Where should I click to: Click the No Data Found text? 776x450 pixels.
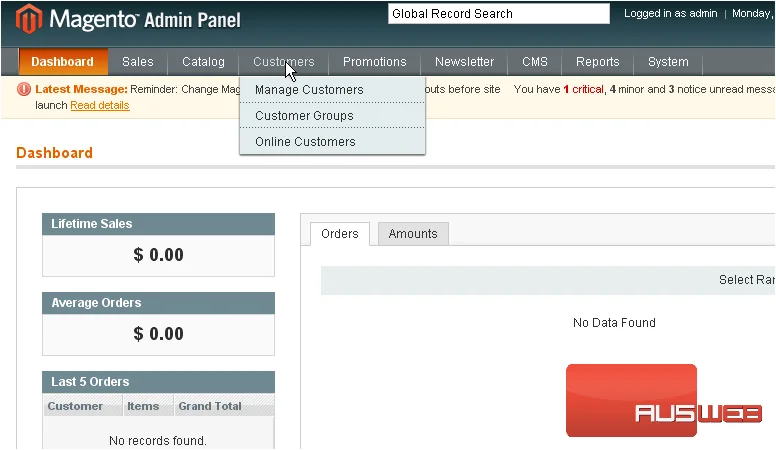614,323
